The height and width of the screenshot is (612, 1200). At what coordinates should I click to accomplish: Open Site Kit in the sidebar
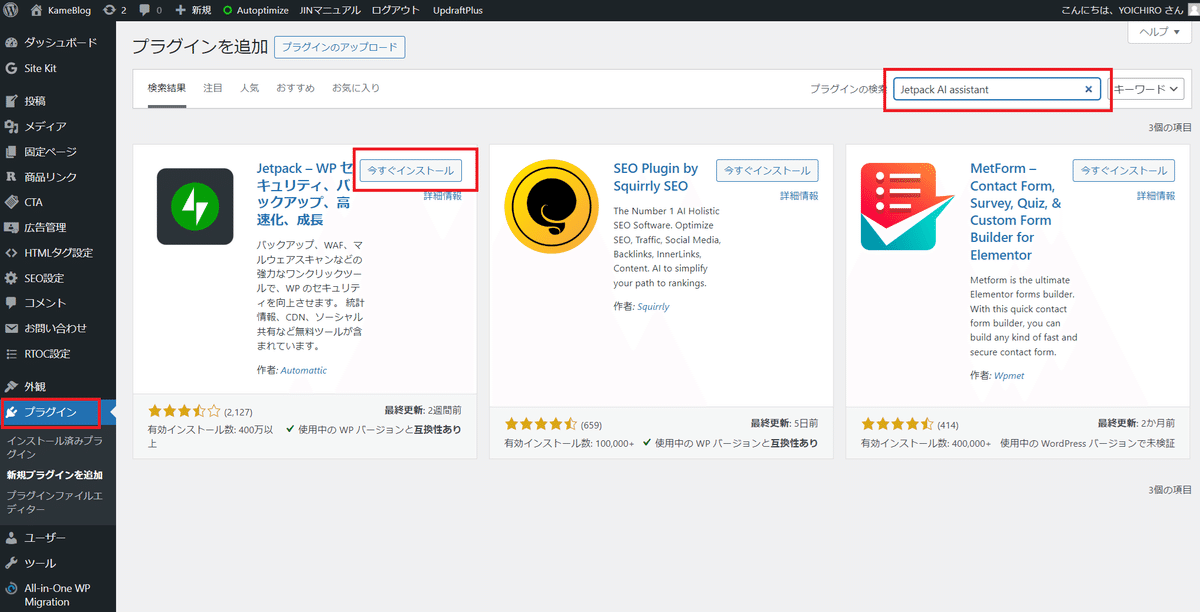[x=58, y=69]
